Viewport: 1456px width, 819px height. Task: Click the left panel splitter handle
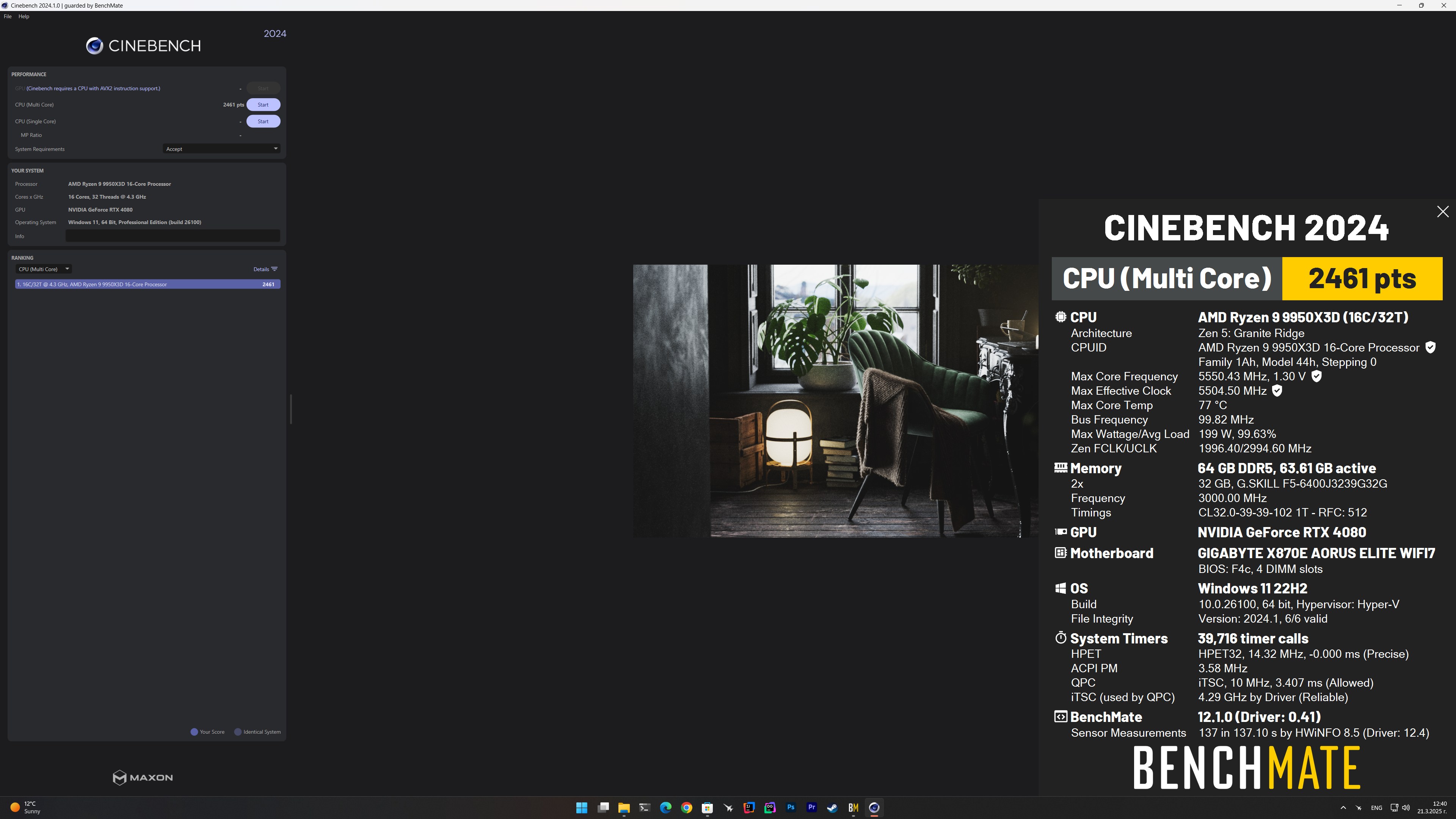point(290,409)
